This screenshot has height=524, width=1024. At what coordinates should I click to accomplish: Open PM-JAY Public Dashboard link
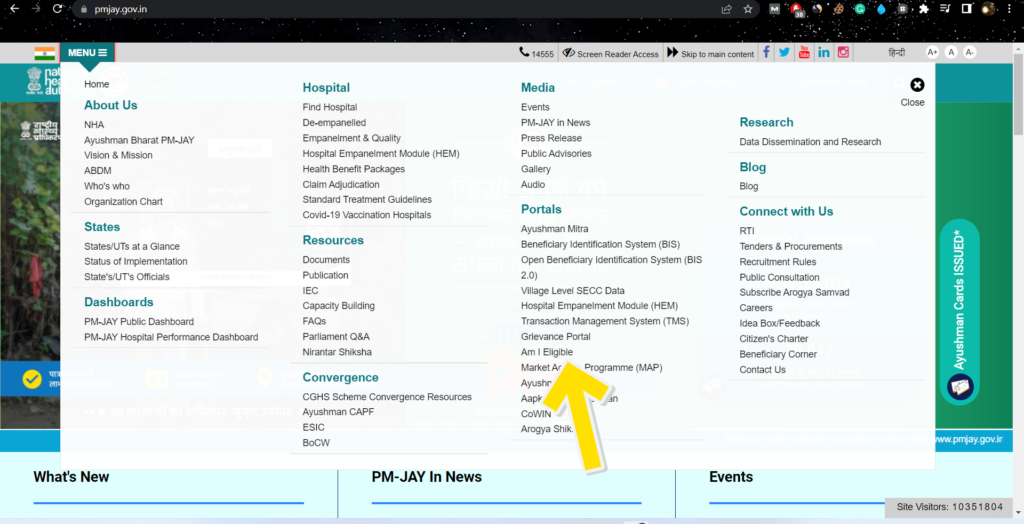click(x=139, y=322)
